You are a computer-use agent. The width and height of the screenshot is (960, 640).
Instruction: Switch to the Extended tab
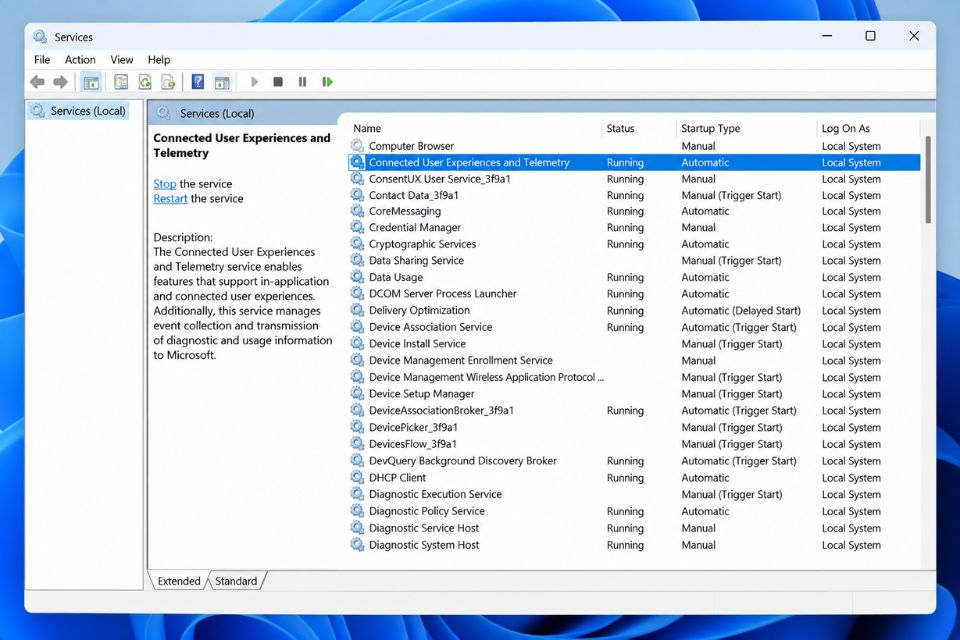click(x=179, y=581)
